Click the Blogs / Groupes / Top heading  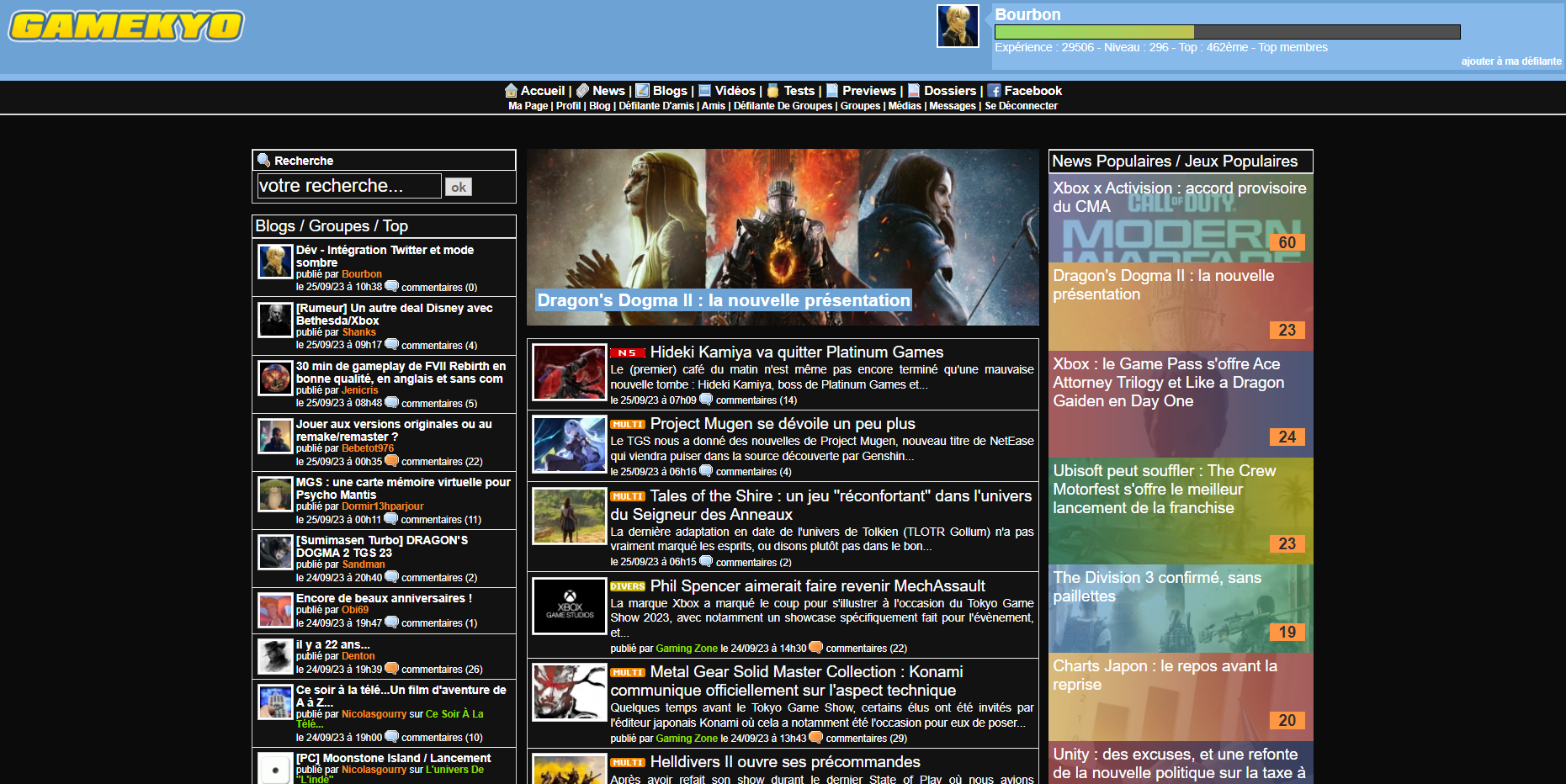click(332, 226)
